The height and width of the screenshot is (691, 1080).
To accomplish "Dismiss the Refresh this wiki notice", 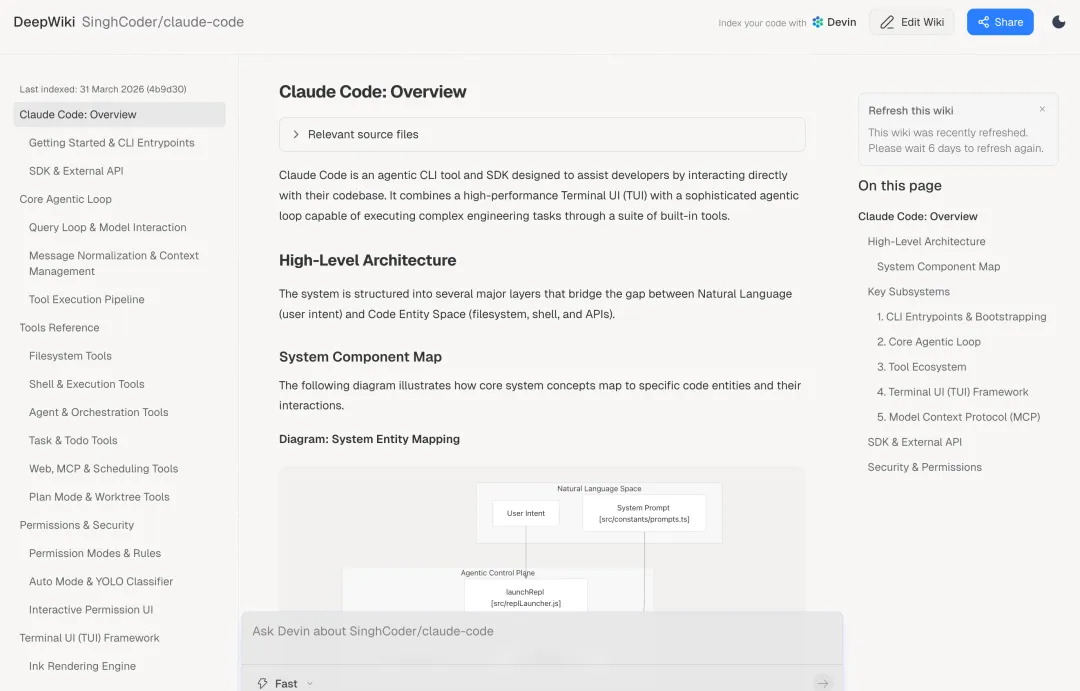I will (1042, 110).
